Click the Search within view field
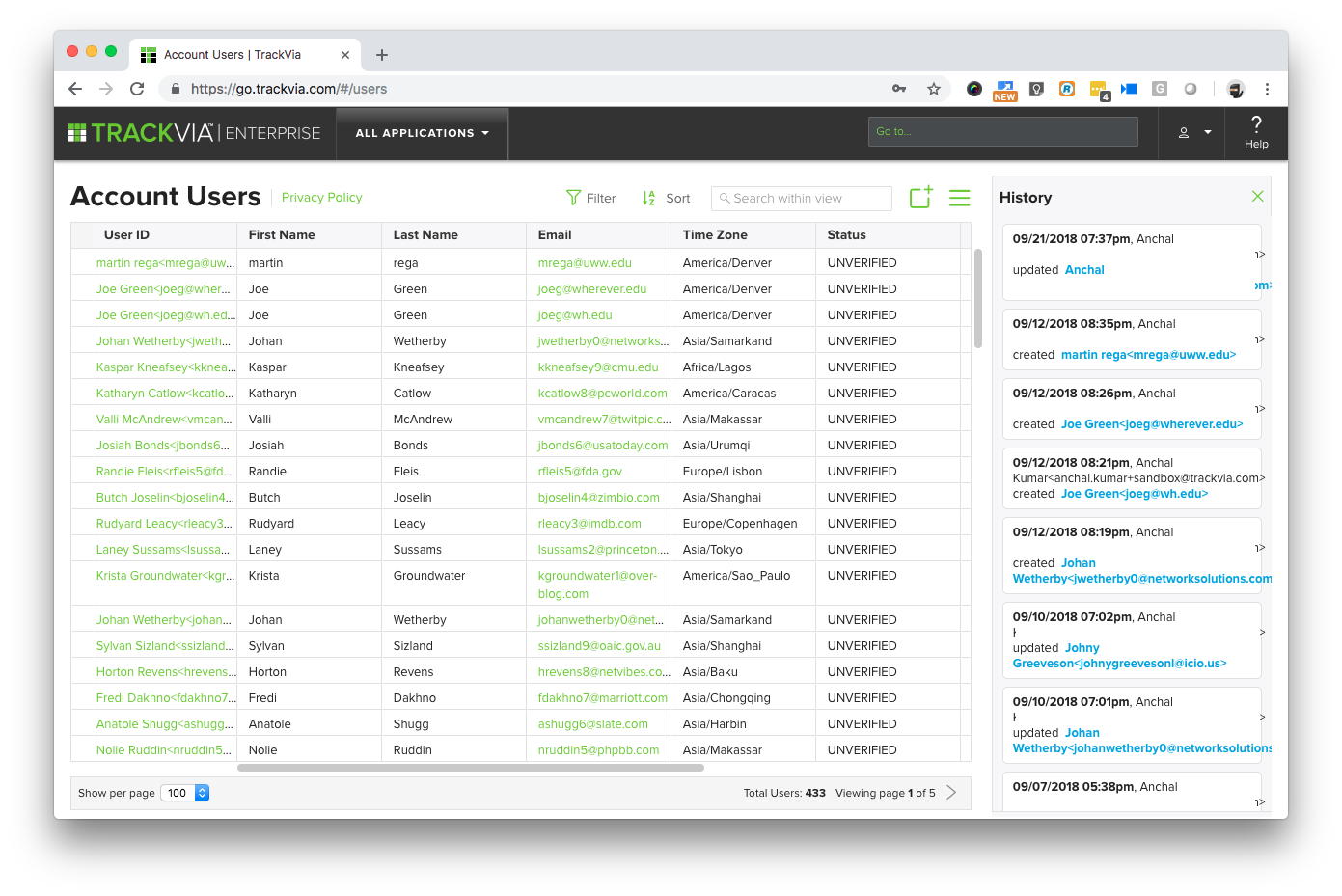 coord(802,198)
